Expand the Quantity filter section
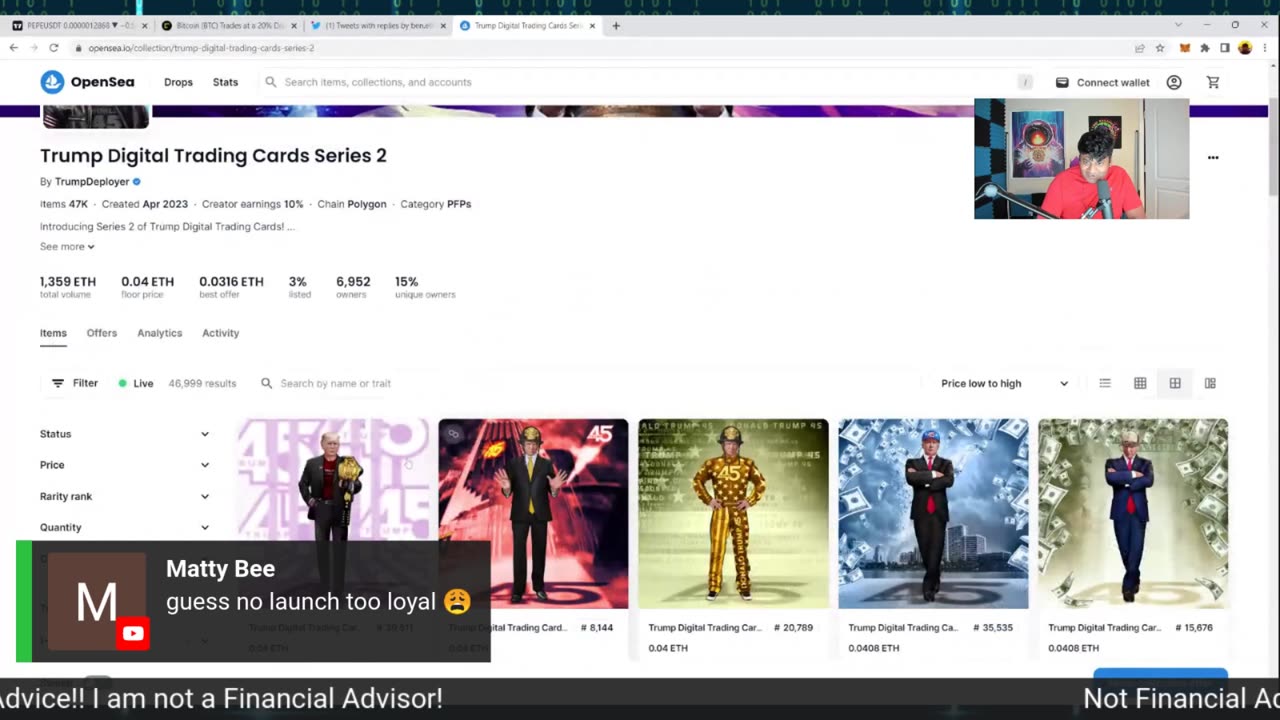The height and width of the screenshot is (720, 1280). (125, 527)
